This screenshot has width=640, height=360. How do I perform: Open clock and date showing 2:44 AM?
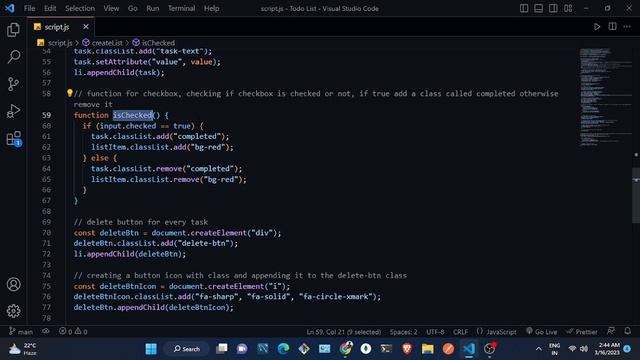(x=607, y=349)
